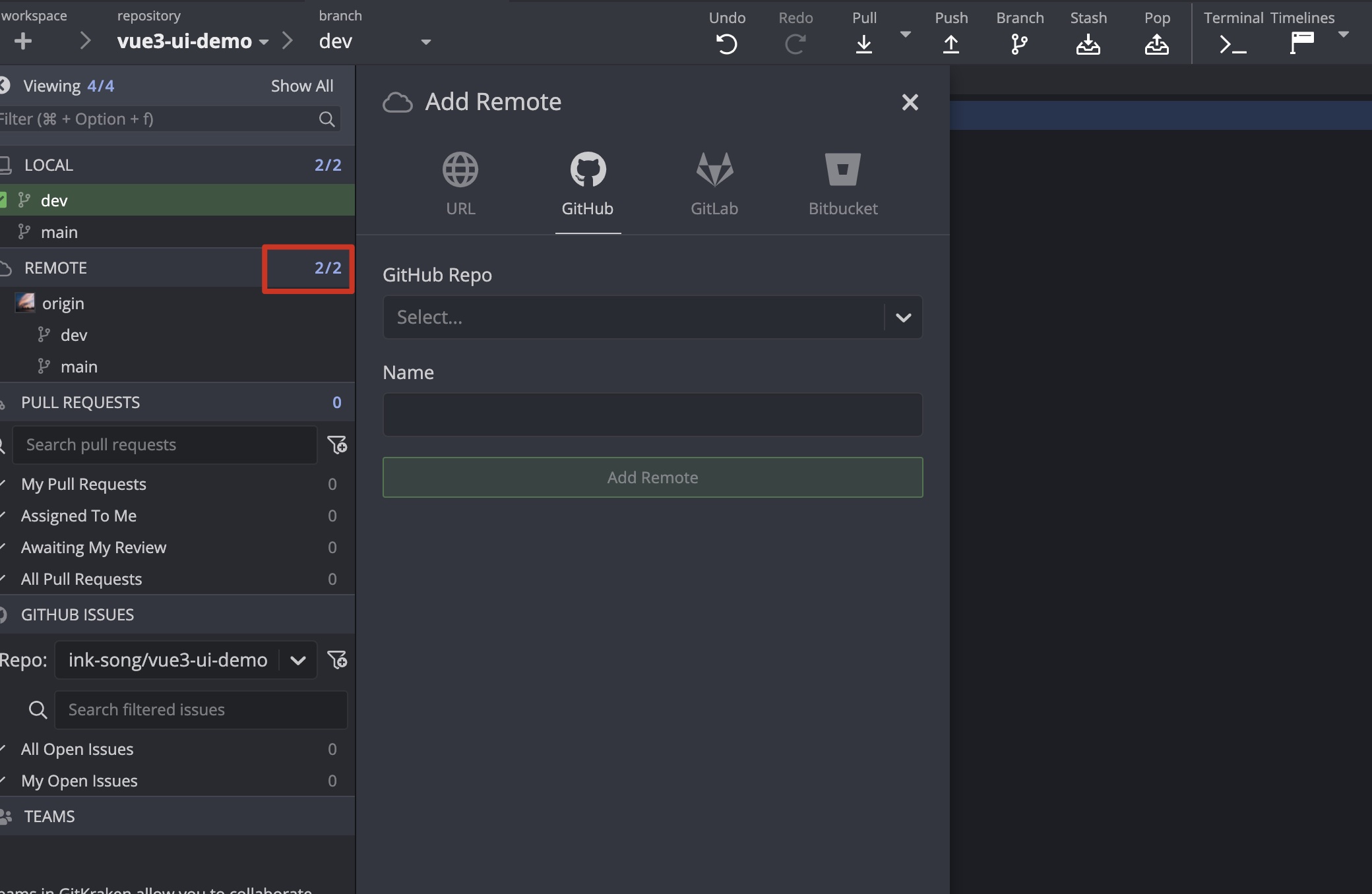The image size is (1372, 894).
Task: Click the remote Name input field
Action: pyautogui.click(x=652, y=415)
